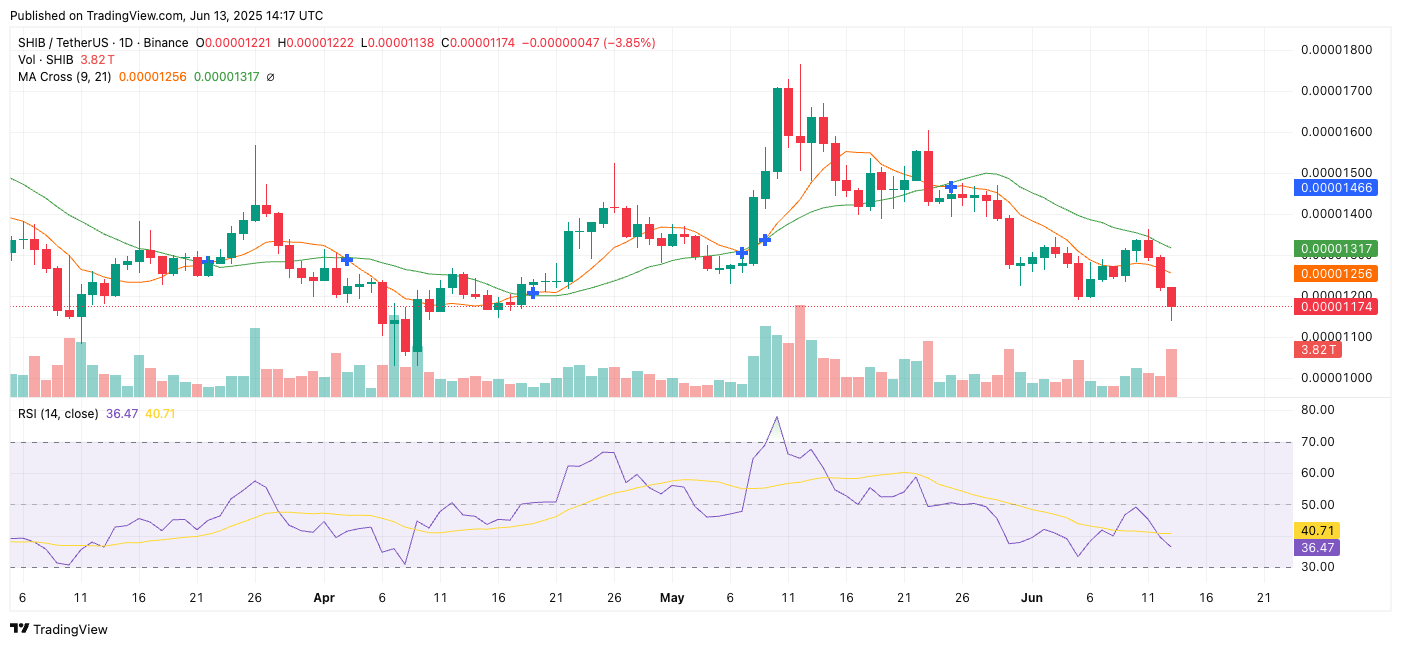This screenshot has width=1401, height=646.
Task: Click the TradingView logo in the bottom-left corner
Action: pyautogui.click(x=59, y=629)
